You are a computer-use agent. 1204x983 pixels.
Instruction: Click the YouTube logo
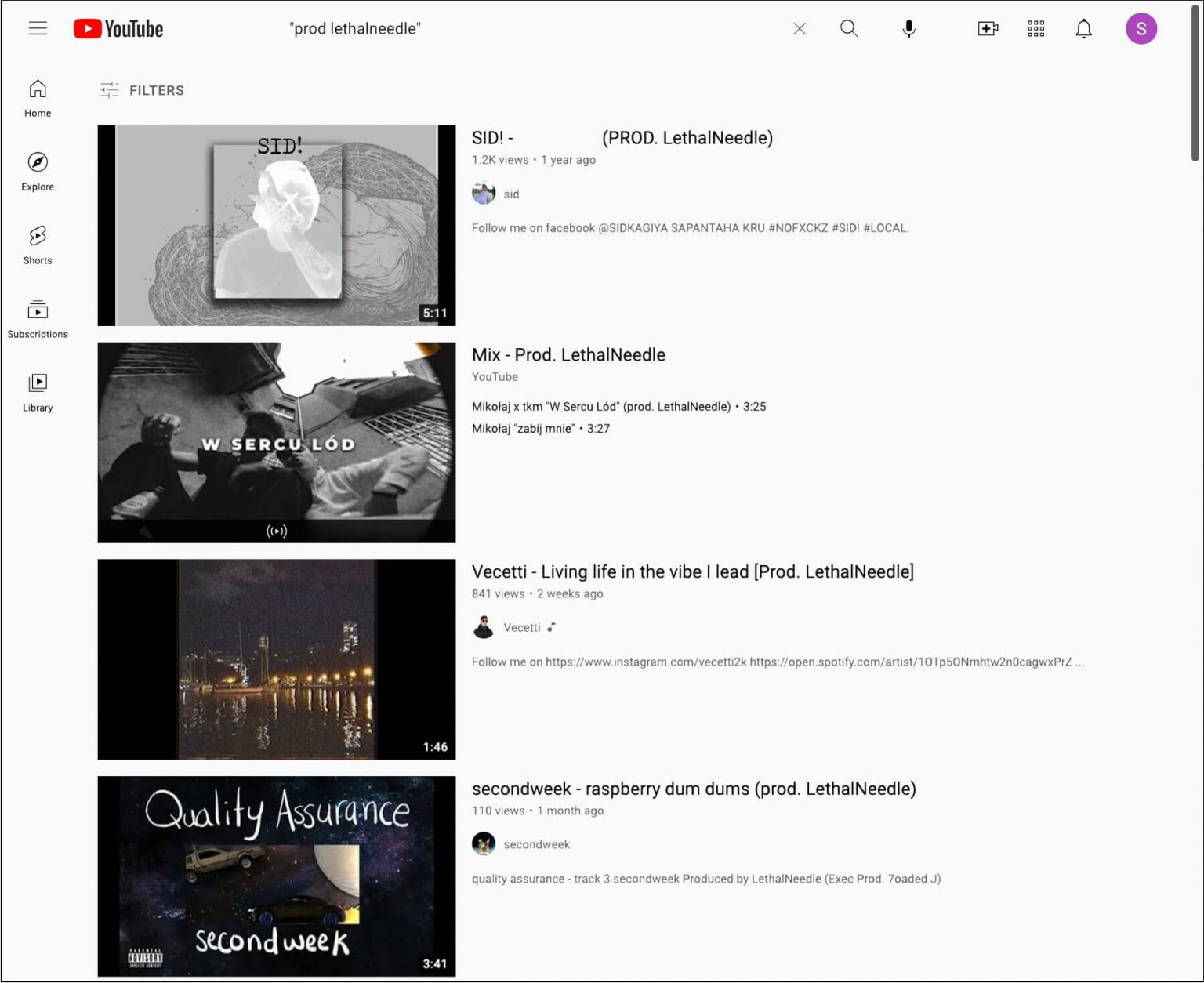coord(118,29)
